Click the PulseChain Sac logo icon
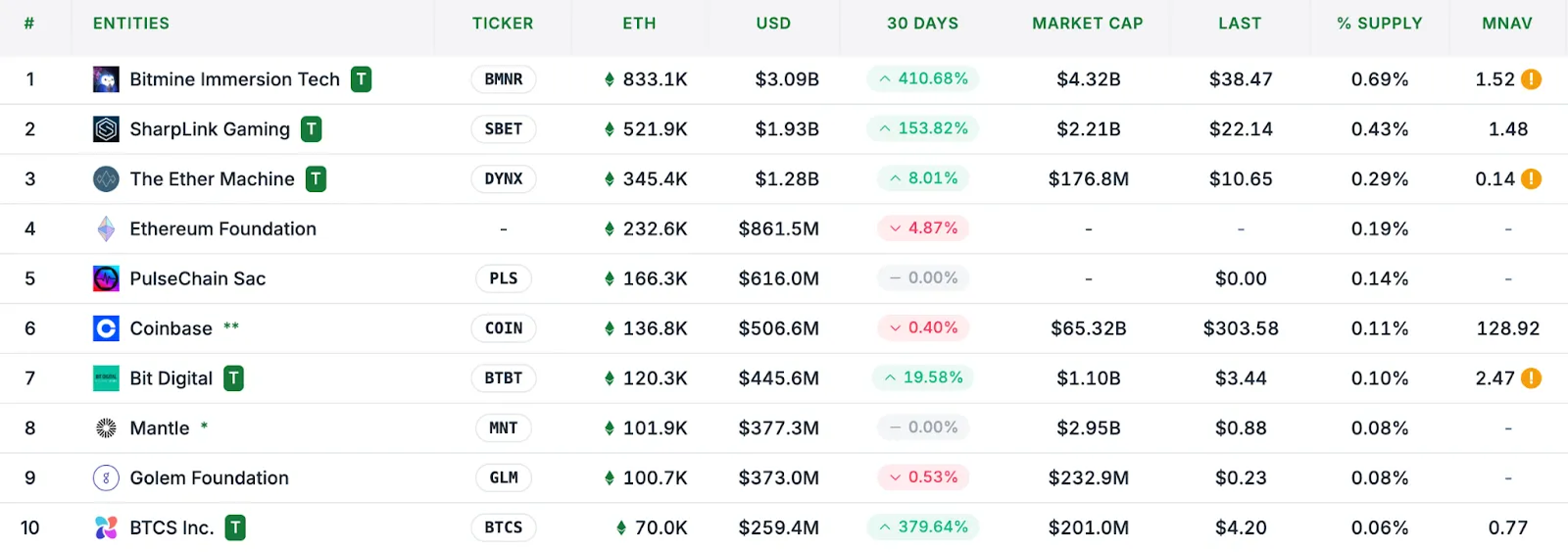Viewport: 1568px width, 552px height. [x=106, y=278]
